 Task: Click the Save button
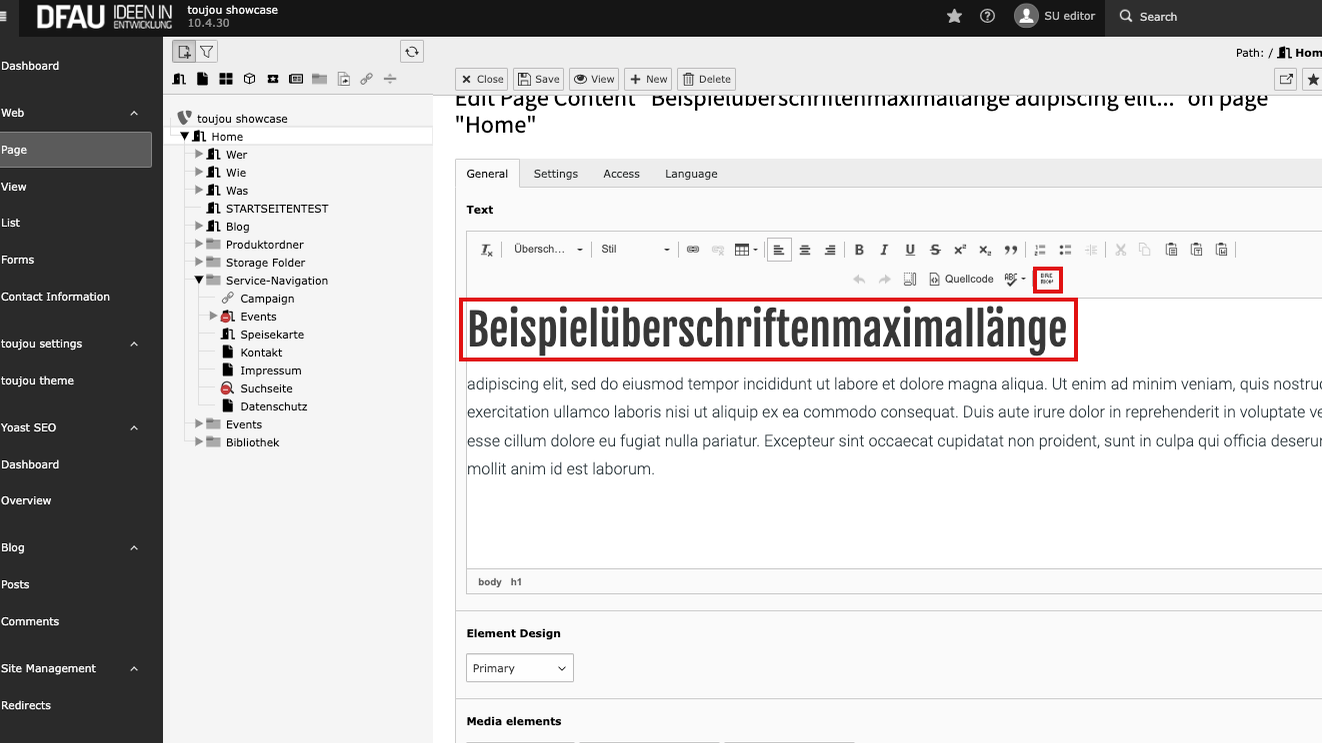tap(538, 79)
